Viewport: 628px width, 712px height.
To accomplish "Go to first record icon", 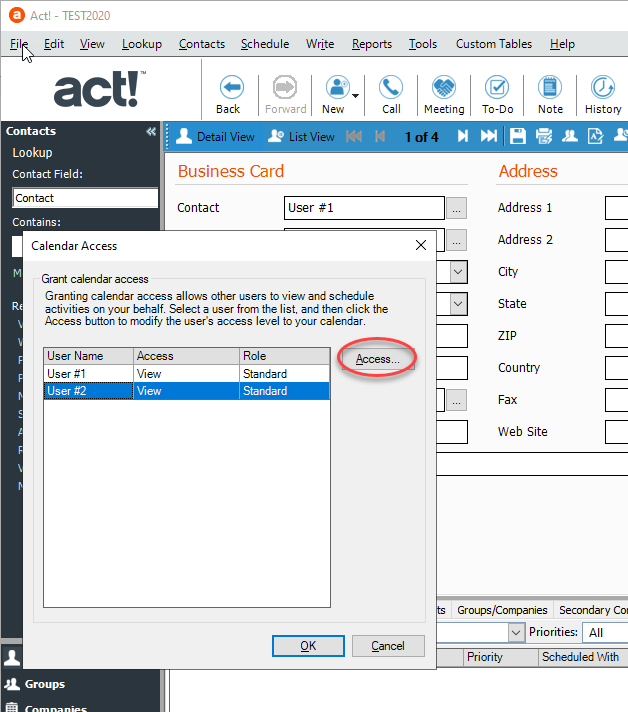I will [354, 136].
